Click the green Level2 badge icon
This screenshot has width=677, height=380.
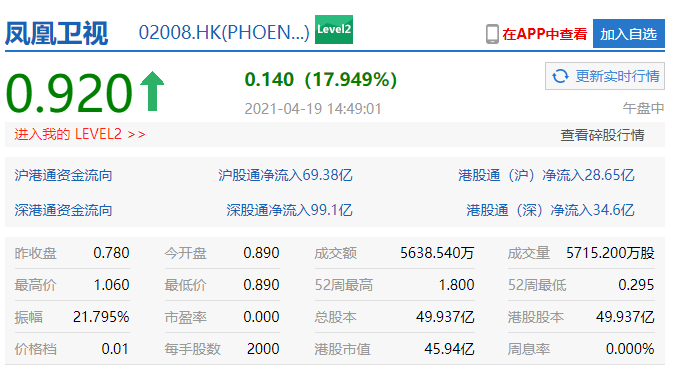(334, 29)
